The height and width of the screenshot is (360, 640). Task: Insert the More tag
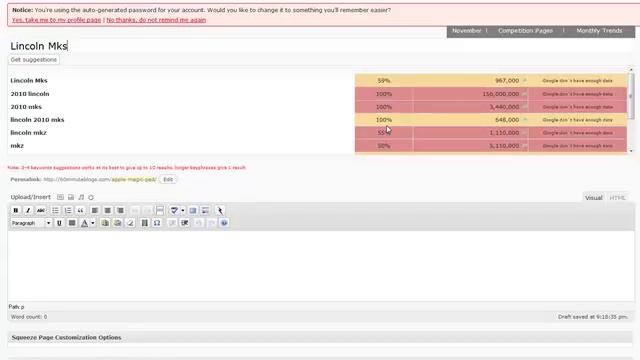(x=160, y=210)
